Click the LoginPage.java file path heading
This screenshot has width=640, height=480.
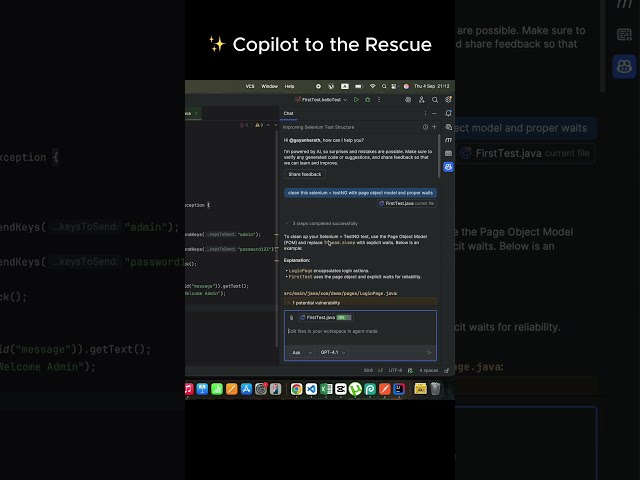tap(340, 293)
